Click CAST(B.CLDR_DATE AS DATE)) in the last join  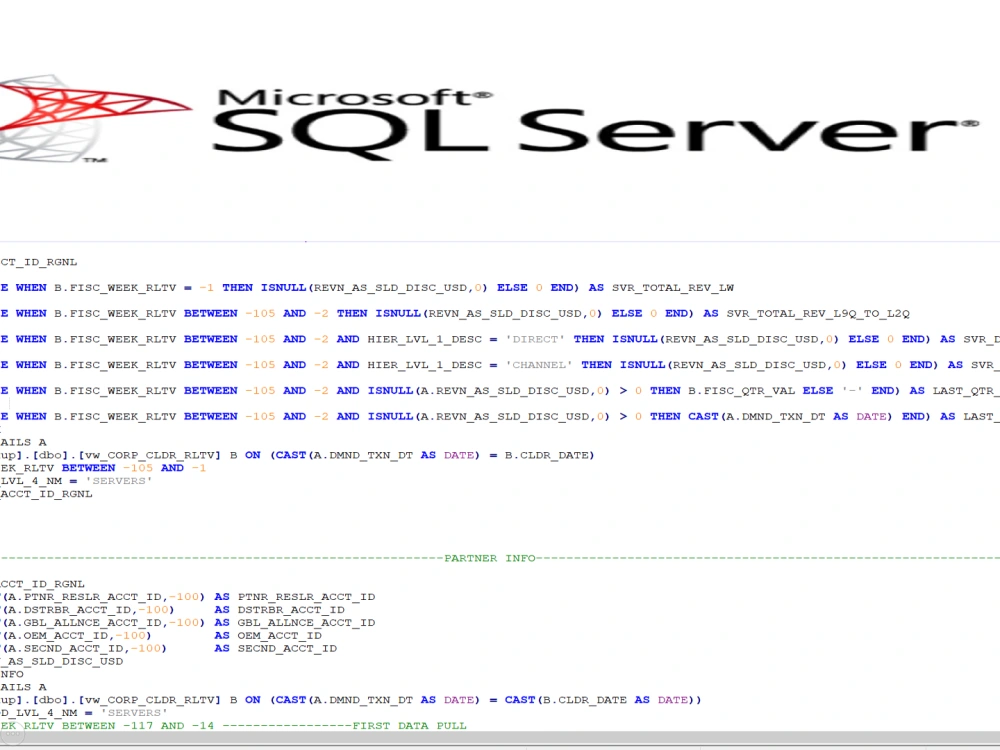tap(603, 700)
